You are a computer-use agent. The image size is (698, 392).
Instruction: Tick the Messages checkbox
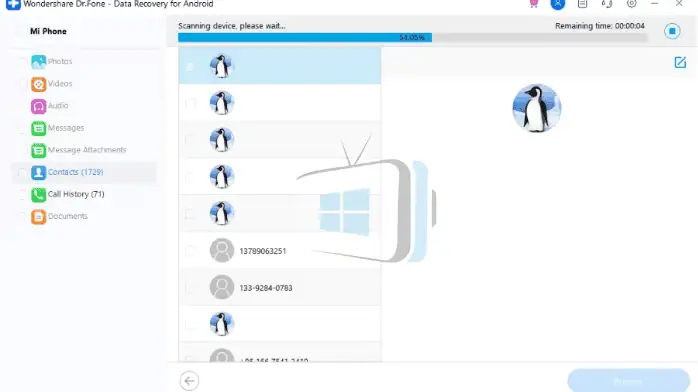[22, 128]
